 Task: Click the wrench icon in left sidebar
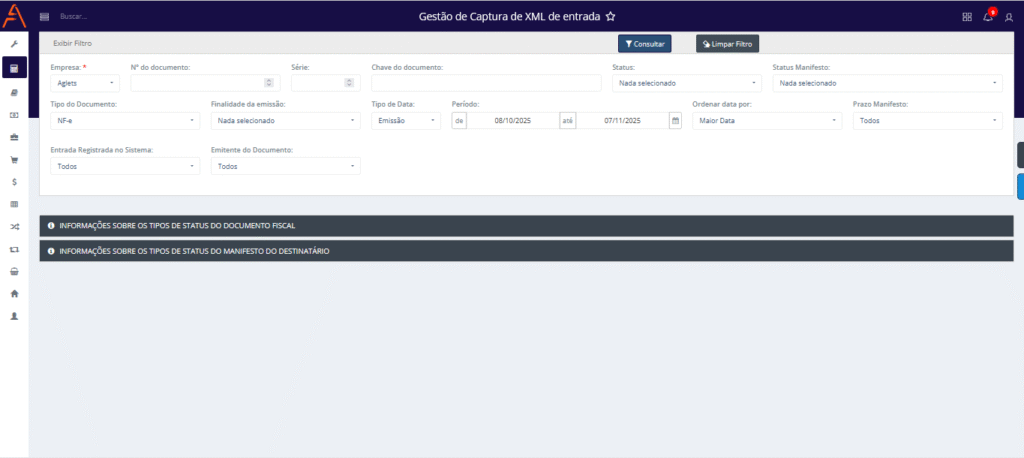[x=14, y=45]
